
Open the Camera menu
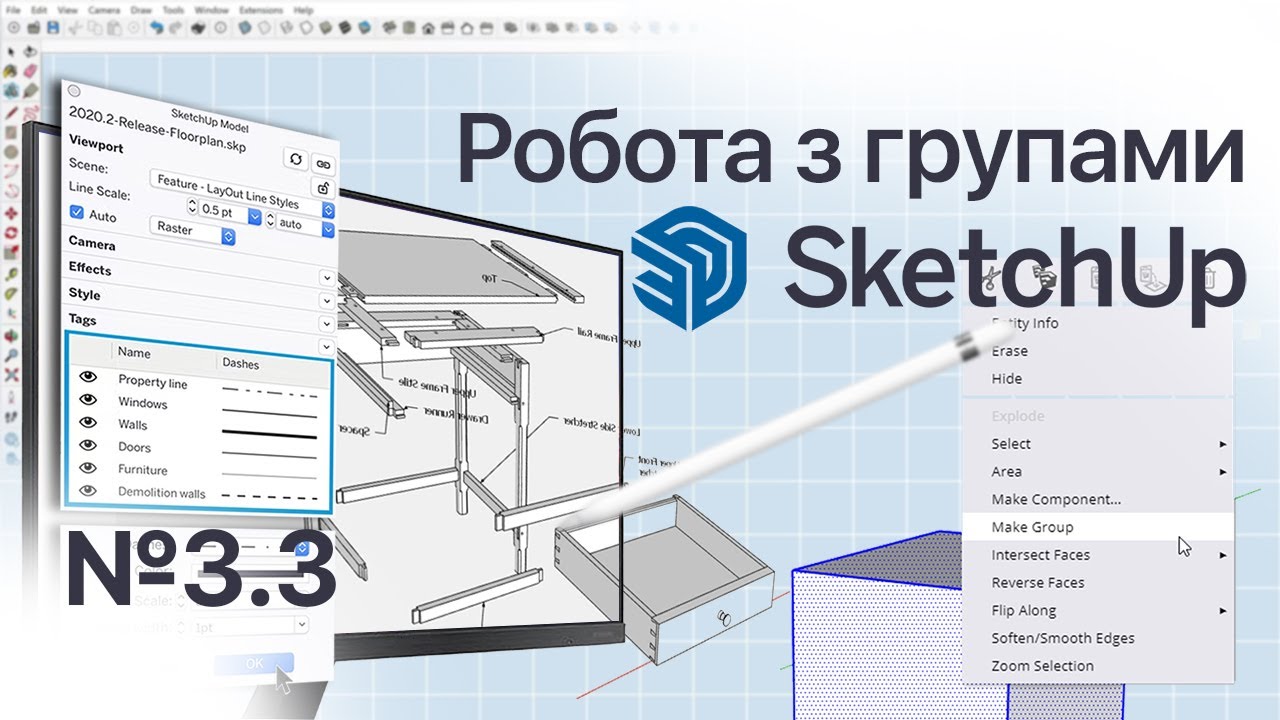pyautogui.click(x=104, y=10)
